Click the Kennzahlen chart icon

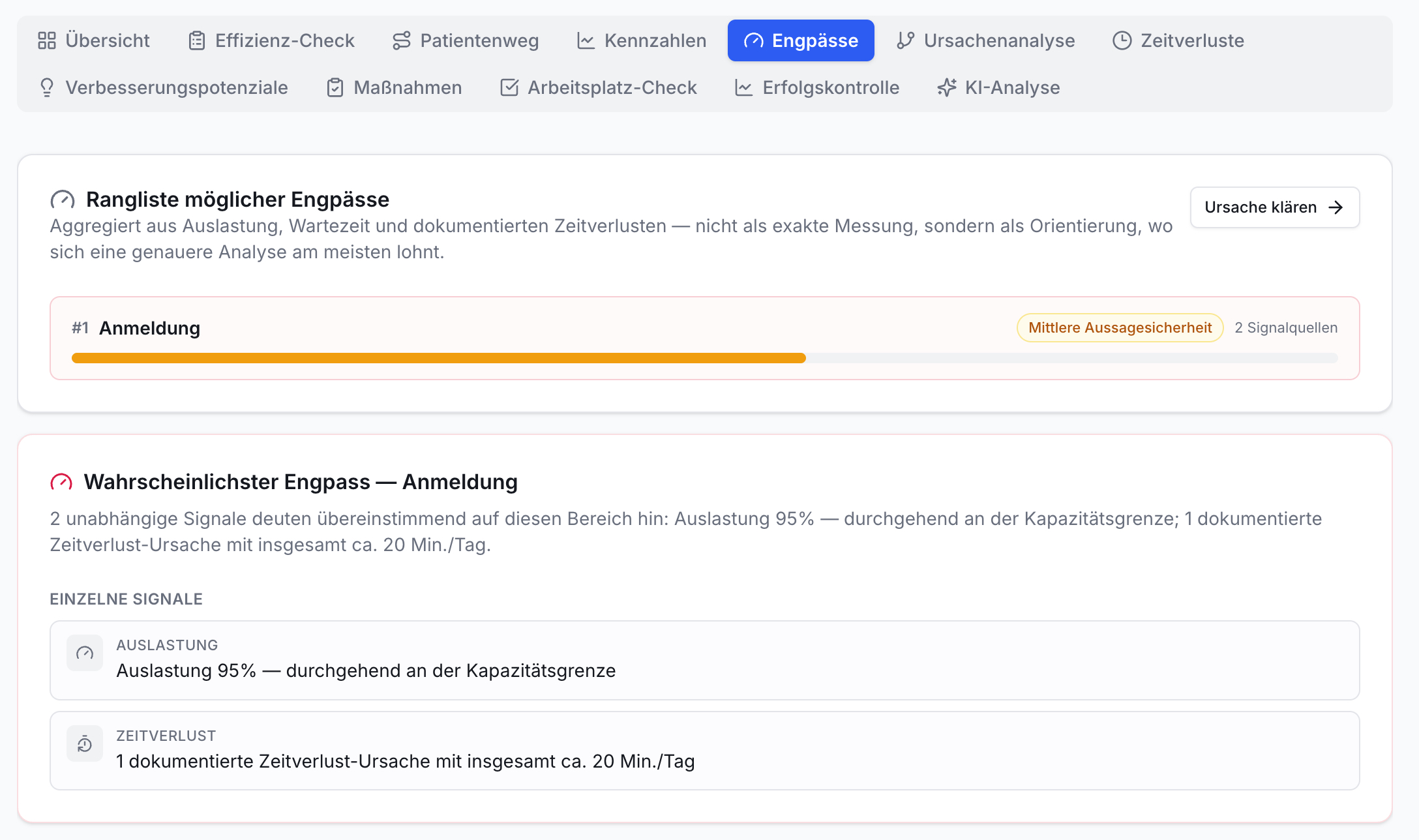586,40
